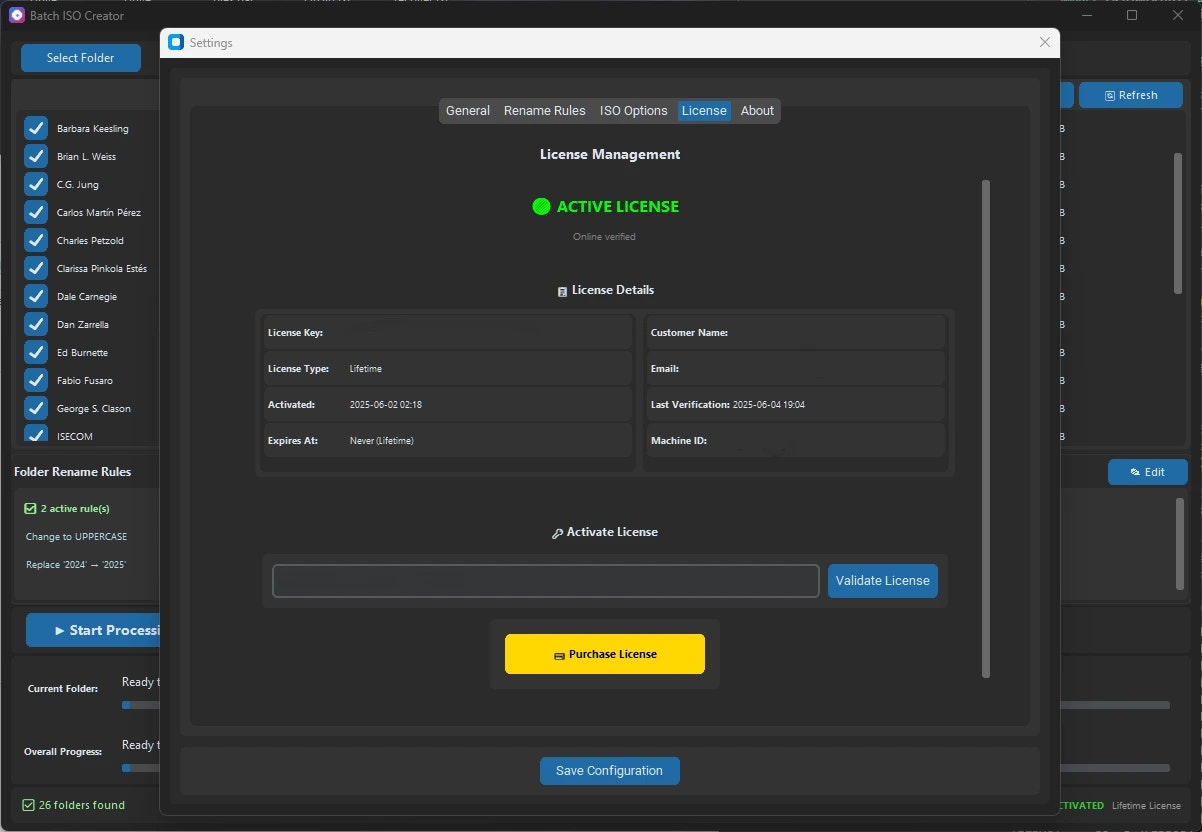The width and height of the screenshot is (1202, 832).
Task: Click the checkmark icon by 2 active rule(s)
Action: coord(30,509)
